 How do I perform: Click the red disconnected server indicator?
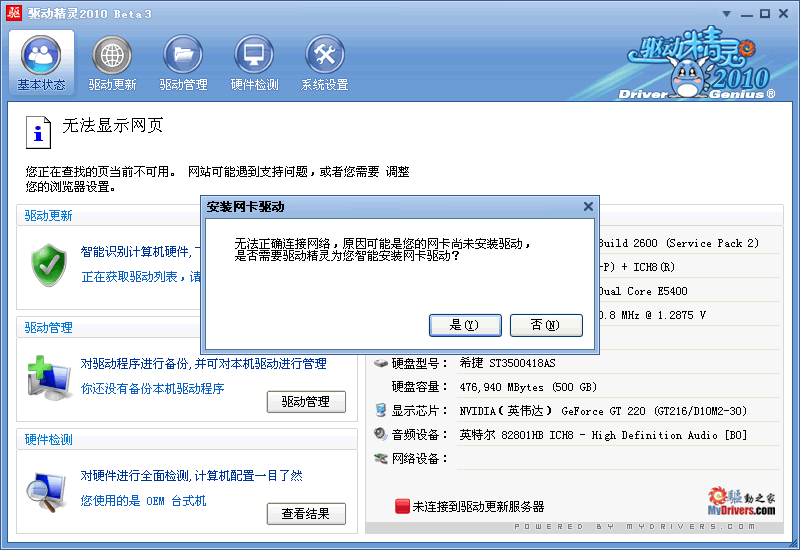point(402,506)
